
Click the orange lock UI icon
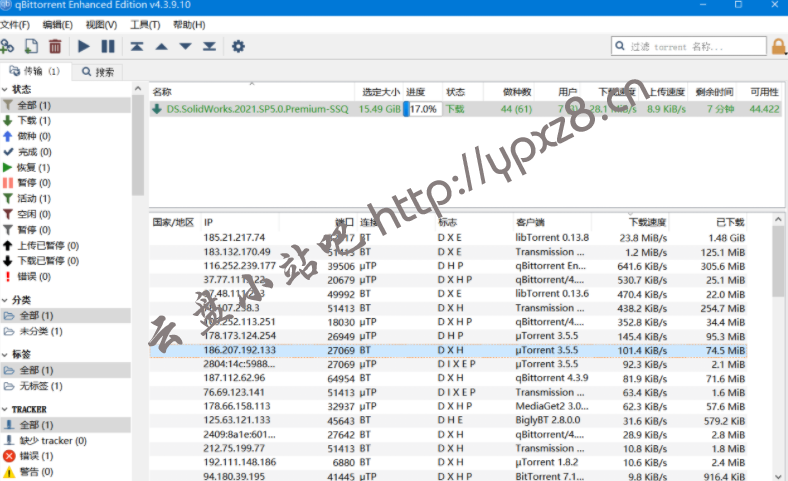[778, 46]
